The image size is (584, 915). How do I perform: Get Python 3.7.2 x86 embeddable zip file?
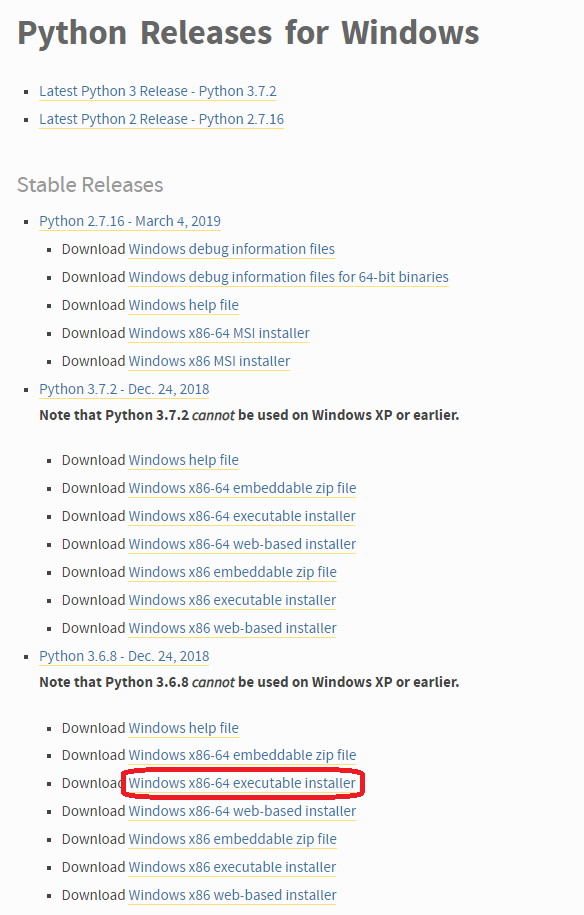click(232, 572)
